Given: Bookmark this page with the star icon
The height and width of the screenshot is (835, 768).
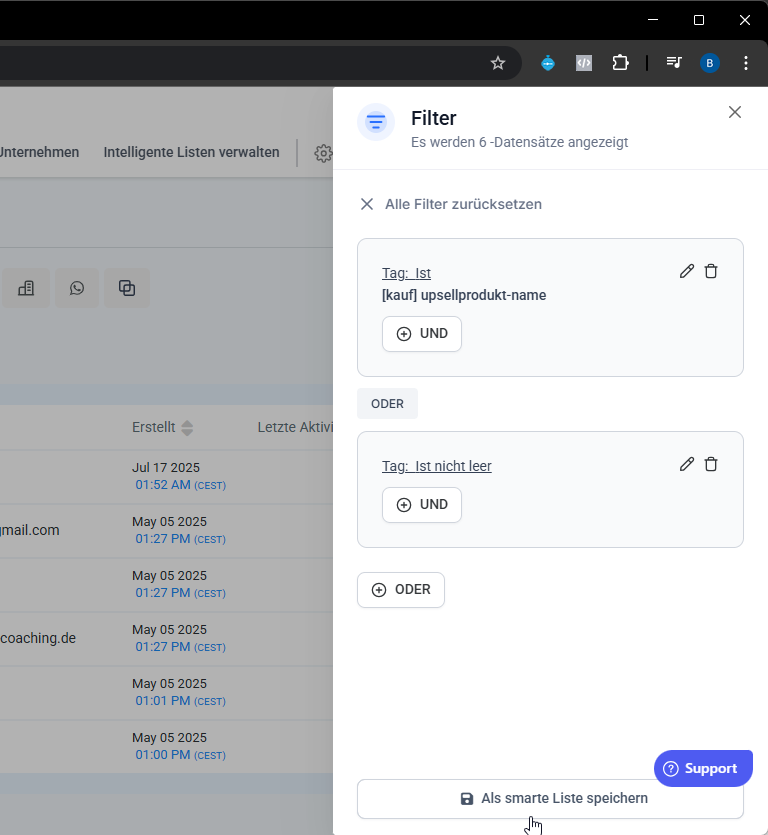Looking at the screenshot, I should (497, 63).
